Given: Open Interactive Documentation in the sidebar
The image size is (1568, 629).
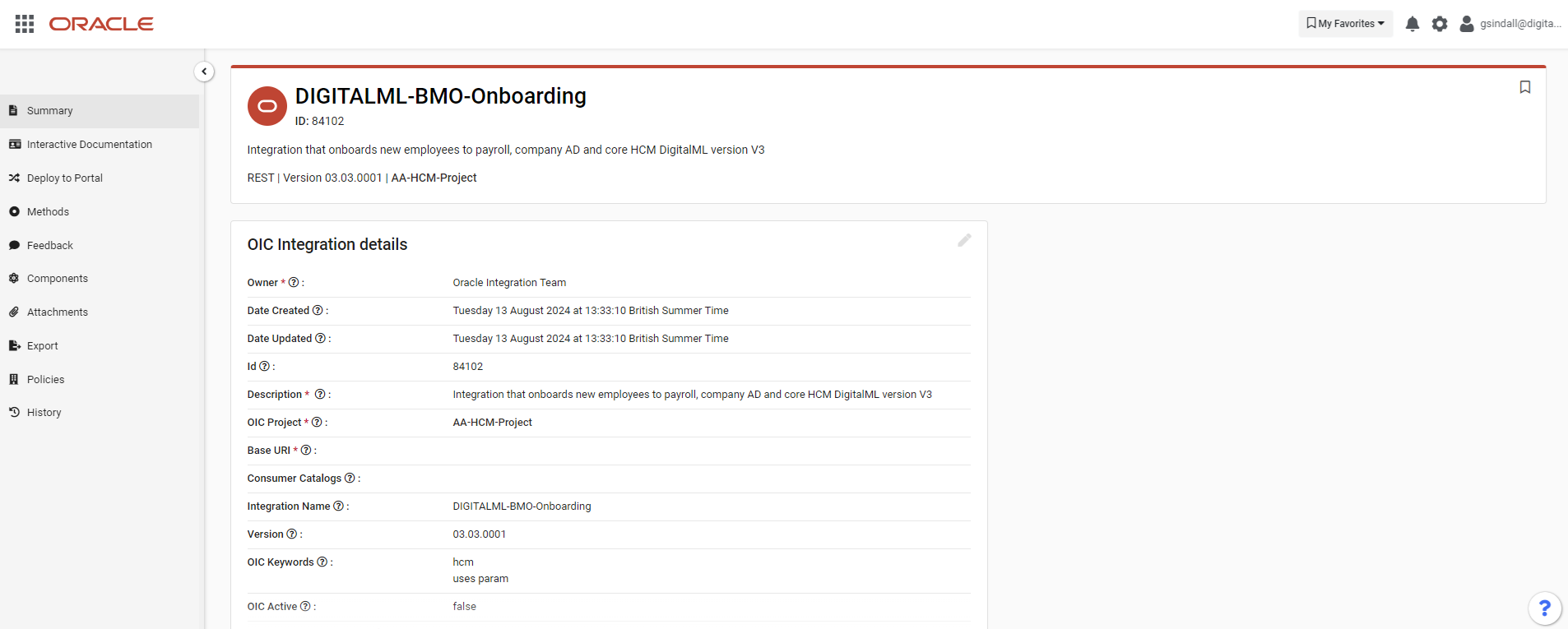Looking at the screenshot, I should (100, 145).
